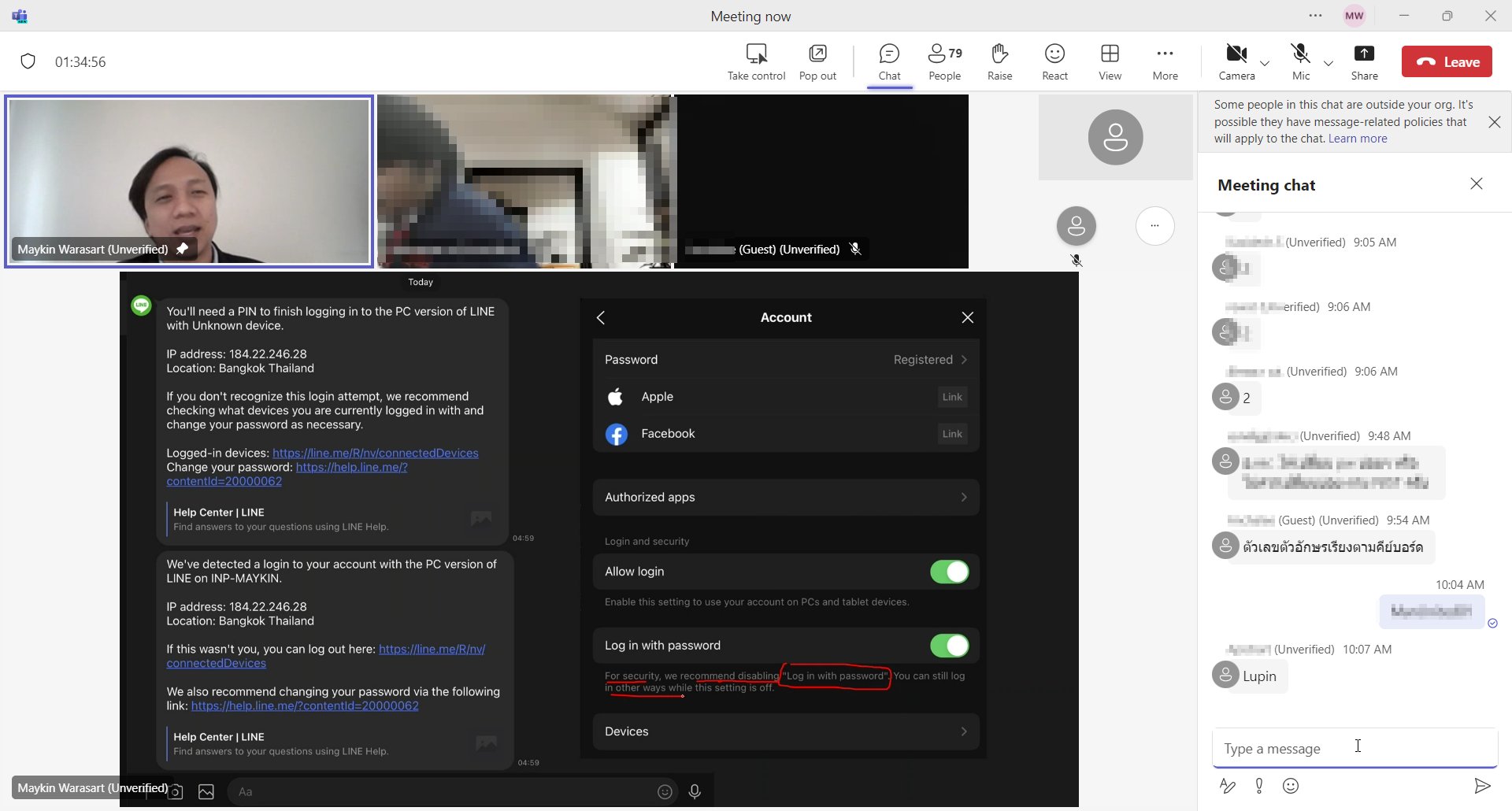Pop out the shared content
The image size is (1512, 811).
coord(817,54)
